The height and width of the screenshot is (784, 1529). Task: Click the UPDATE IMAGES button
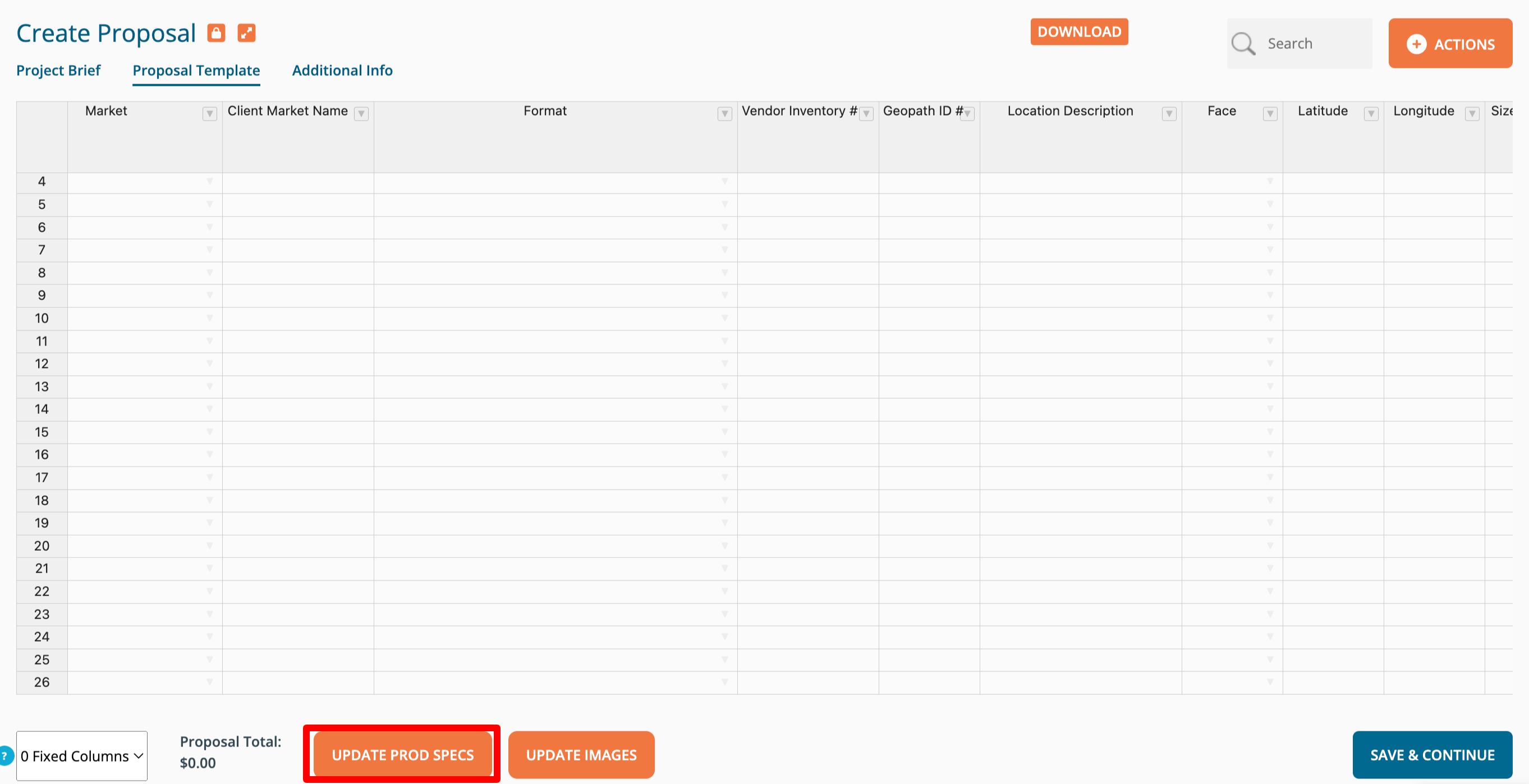click(581, 755)
